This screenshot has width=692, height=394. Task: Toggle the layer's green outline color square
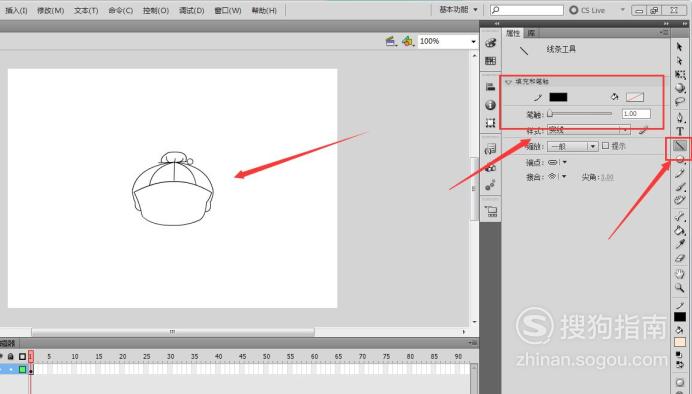[x=23, y=369]
